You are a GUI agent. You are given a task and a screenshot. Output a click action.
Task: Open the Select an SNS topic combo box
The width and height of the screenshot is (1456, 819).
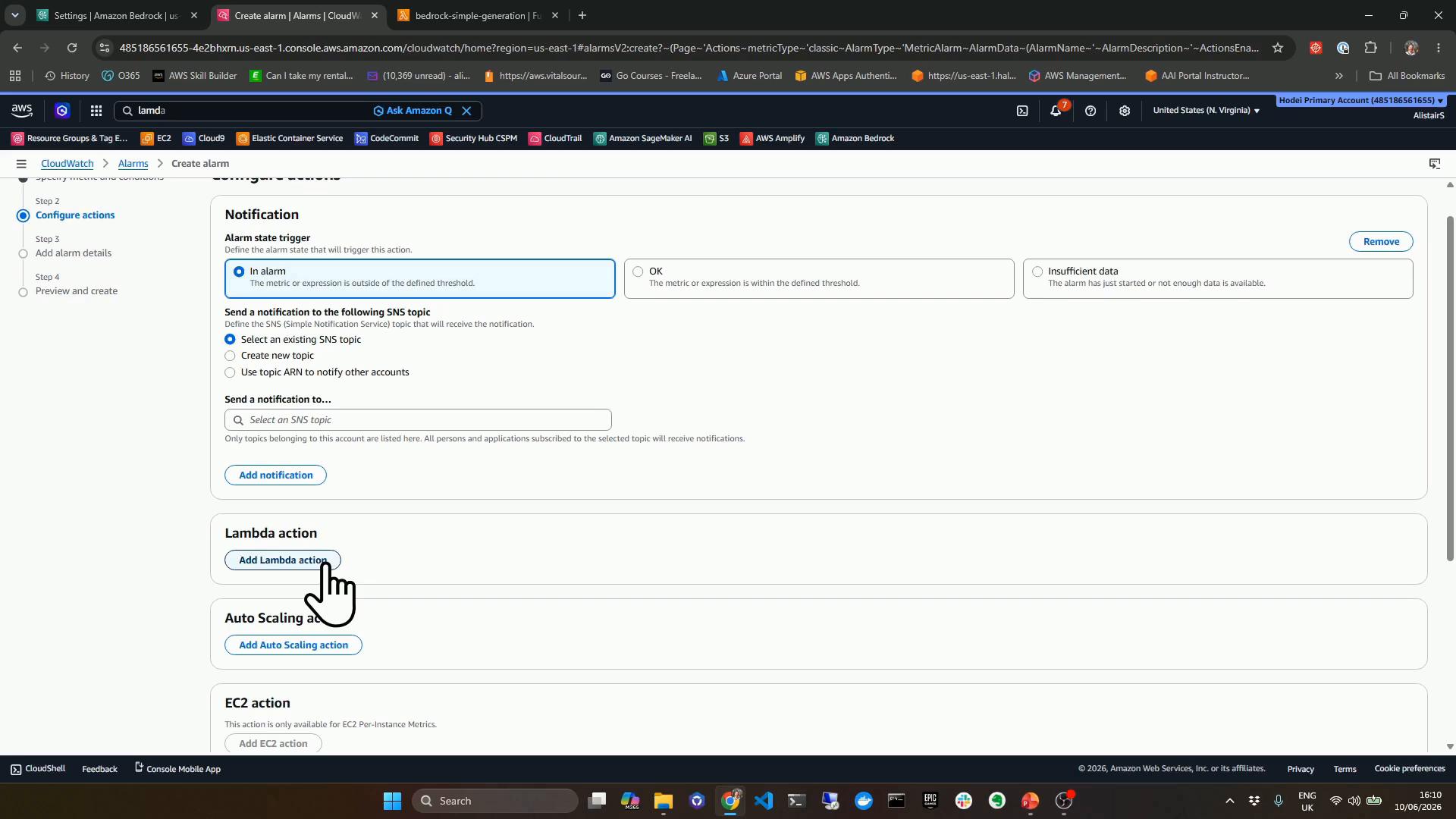[x=418, y=420]
